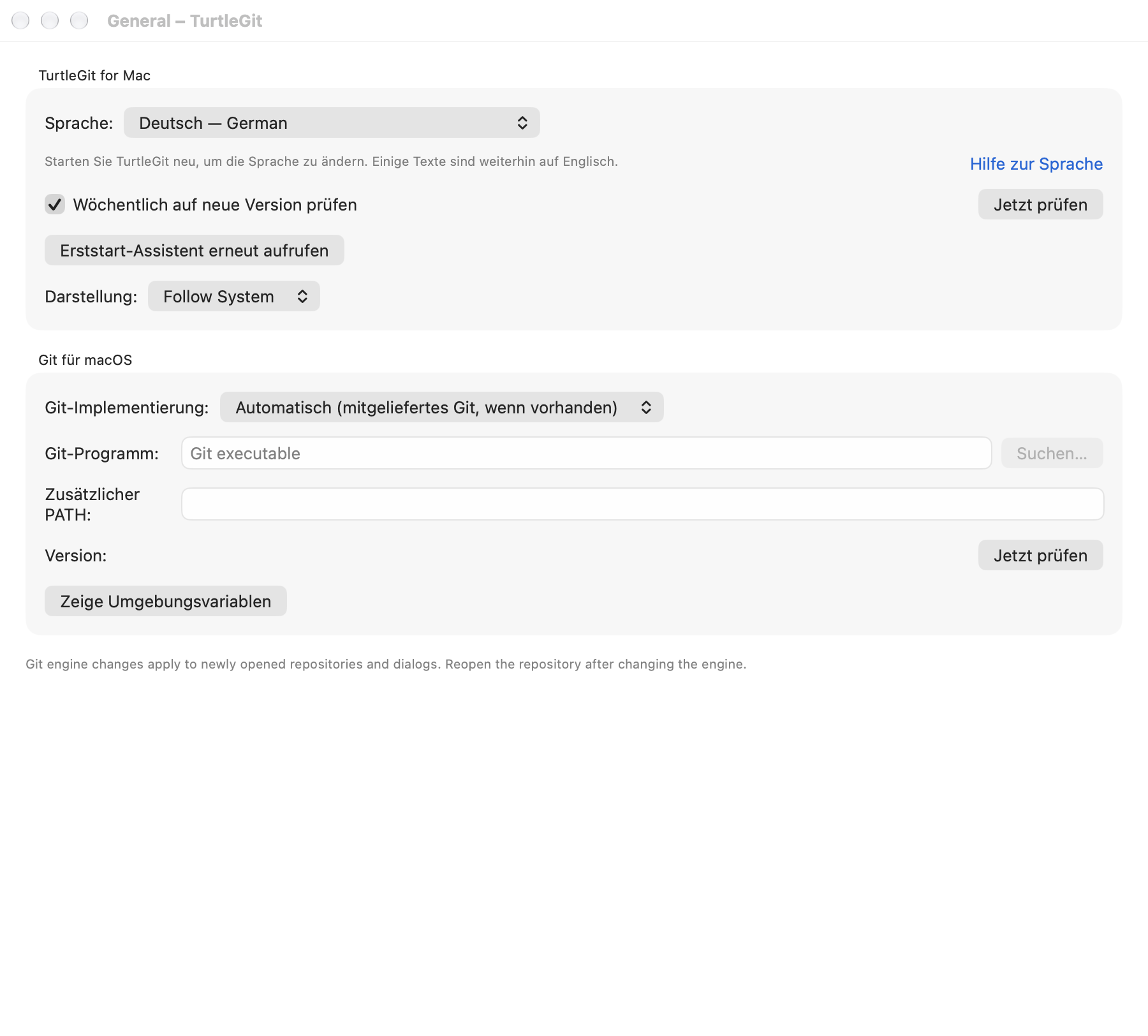This screenshot has width=1148, height=1036.
Task: Open the Hilfe zur Sprache link
Action: pos(1036,164)
